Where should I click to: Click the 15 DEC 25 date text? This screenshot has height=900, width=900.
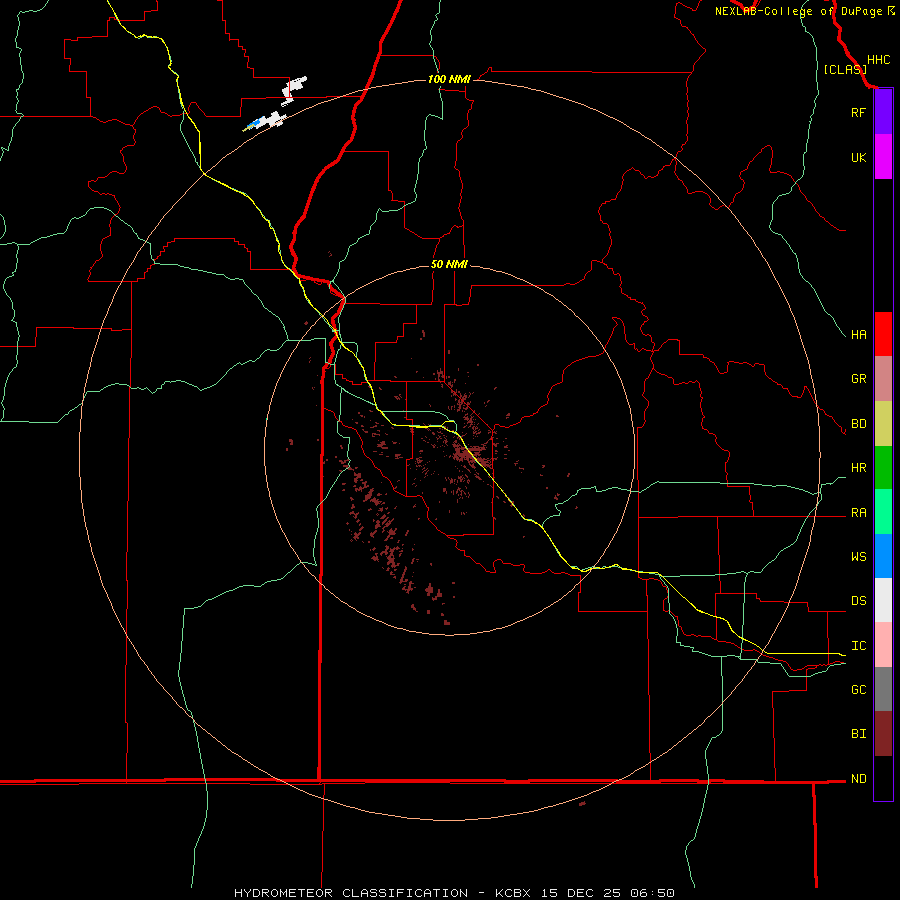[581, 893]
